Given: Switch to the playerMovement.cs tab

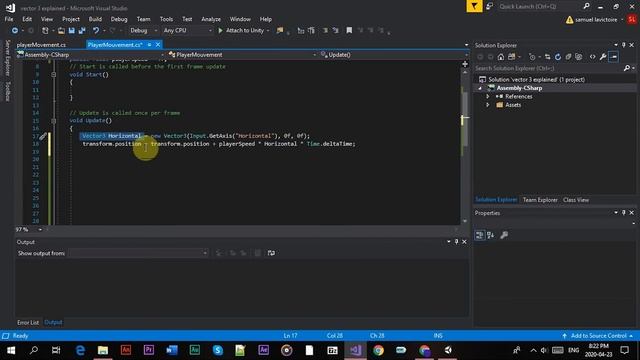Looking at the screenshot, I should click(x=41, y=45).
